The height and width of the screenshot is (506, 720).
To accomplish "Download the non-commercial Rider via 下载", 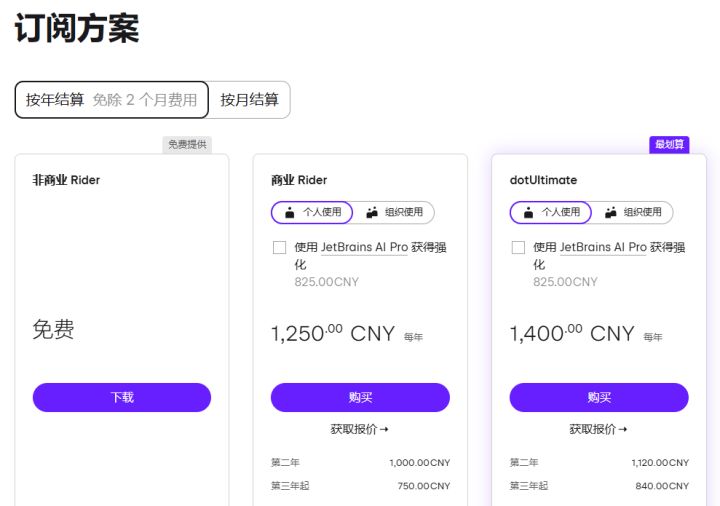I will (122, 397).
